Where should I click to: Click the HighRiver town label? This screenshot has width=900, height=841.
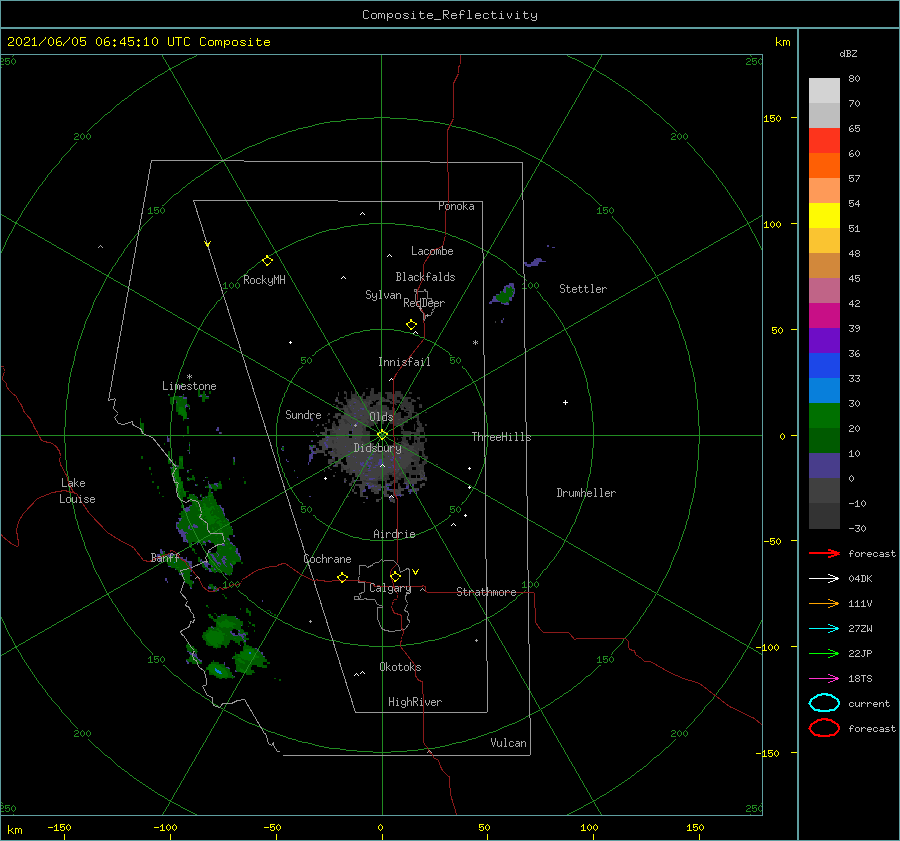pos(415,702)
